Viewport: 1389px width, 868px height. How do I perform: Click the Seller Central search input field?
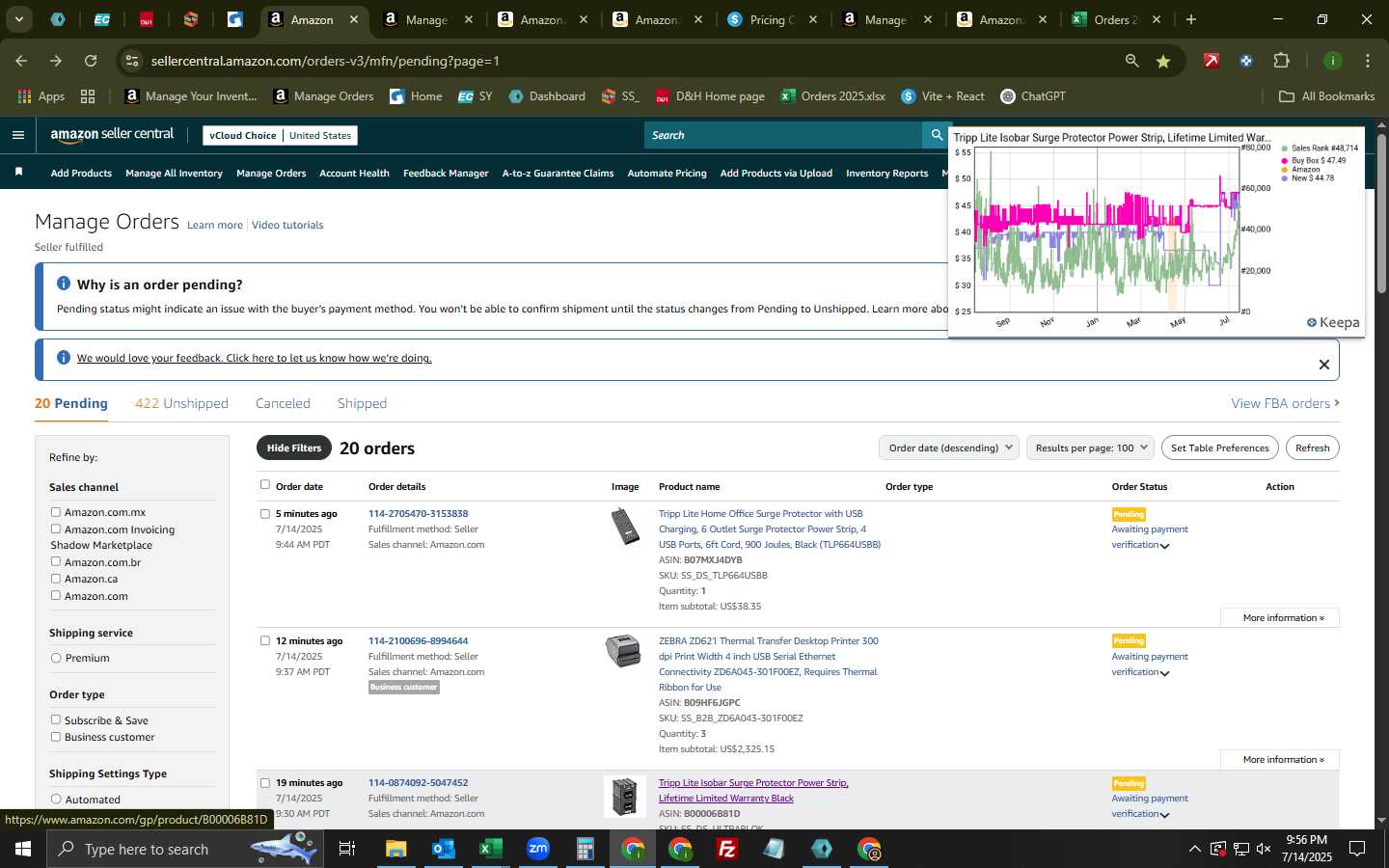(783, 135)
